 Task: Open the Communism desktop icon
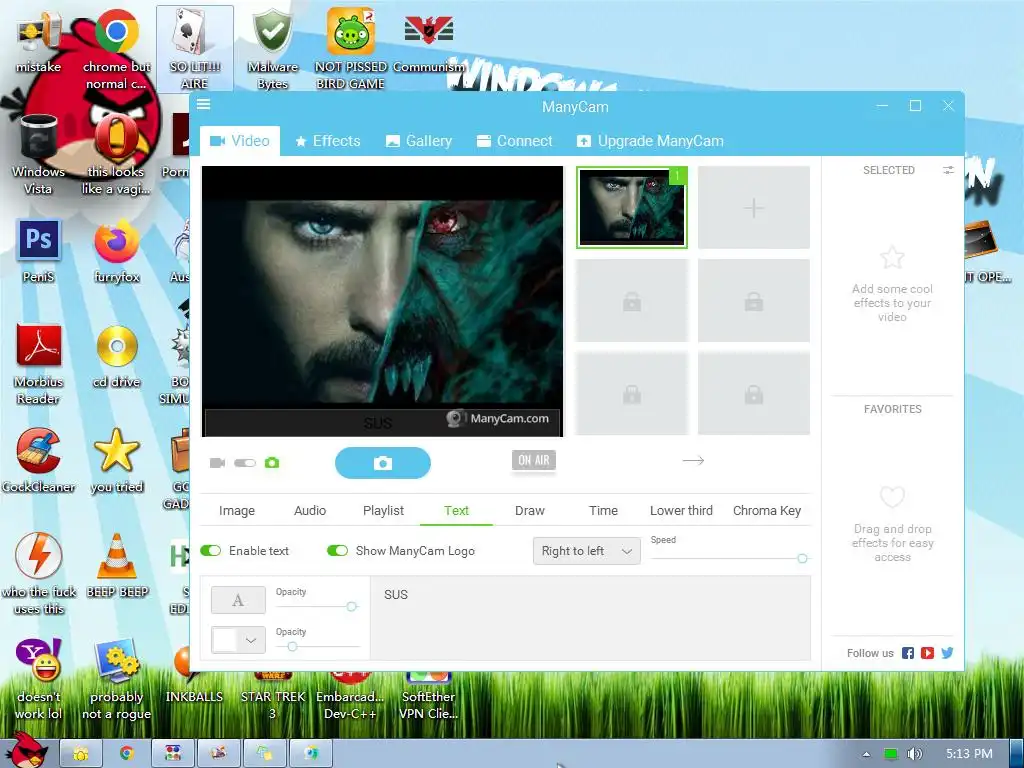coord(429,43)
